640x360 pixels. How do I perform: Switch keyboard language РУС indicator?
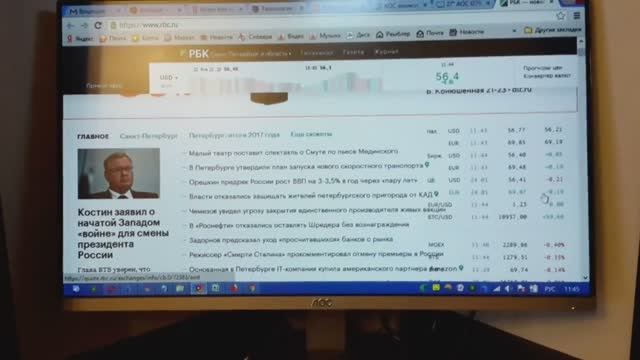pos(550,289)
